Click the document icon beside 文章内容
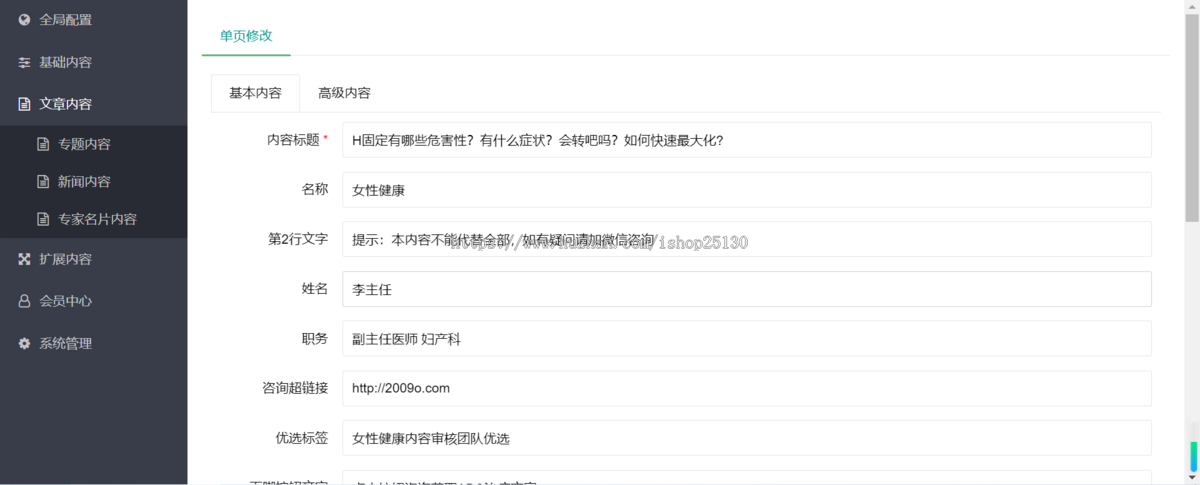 (24, 104)
